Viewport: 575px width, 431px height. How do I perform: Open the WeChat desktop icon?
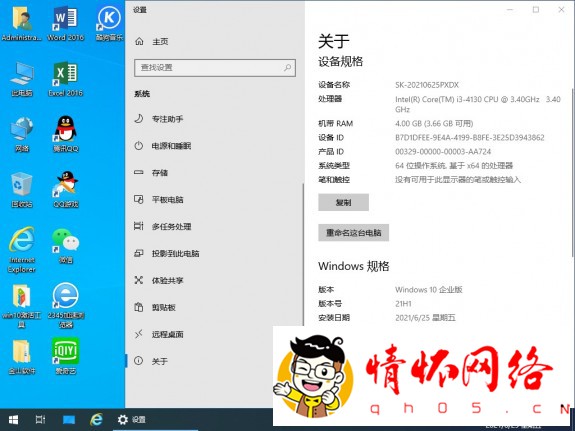click(x=66, y=246)
